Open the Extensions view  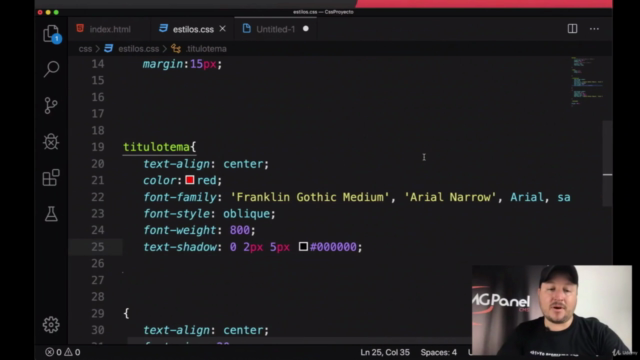point(51,178)
